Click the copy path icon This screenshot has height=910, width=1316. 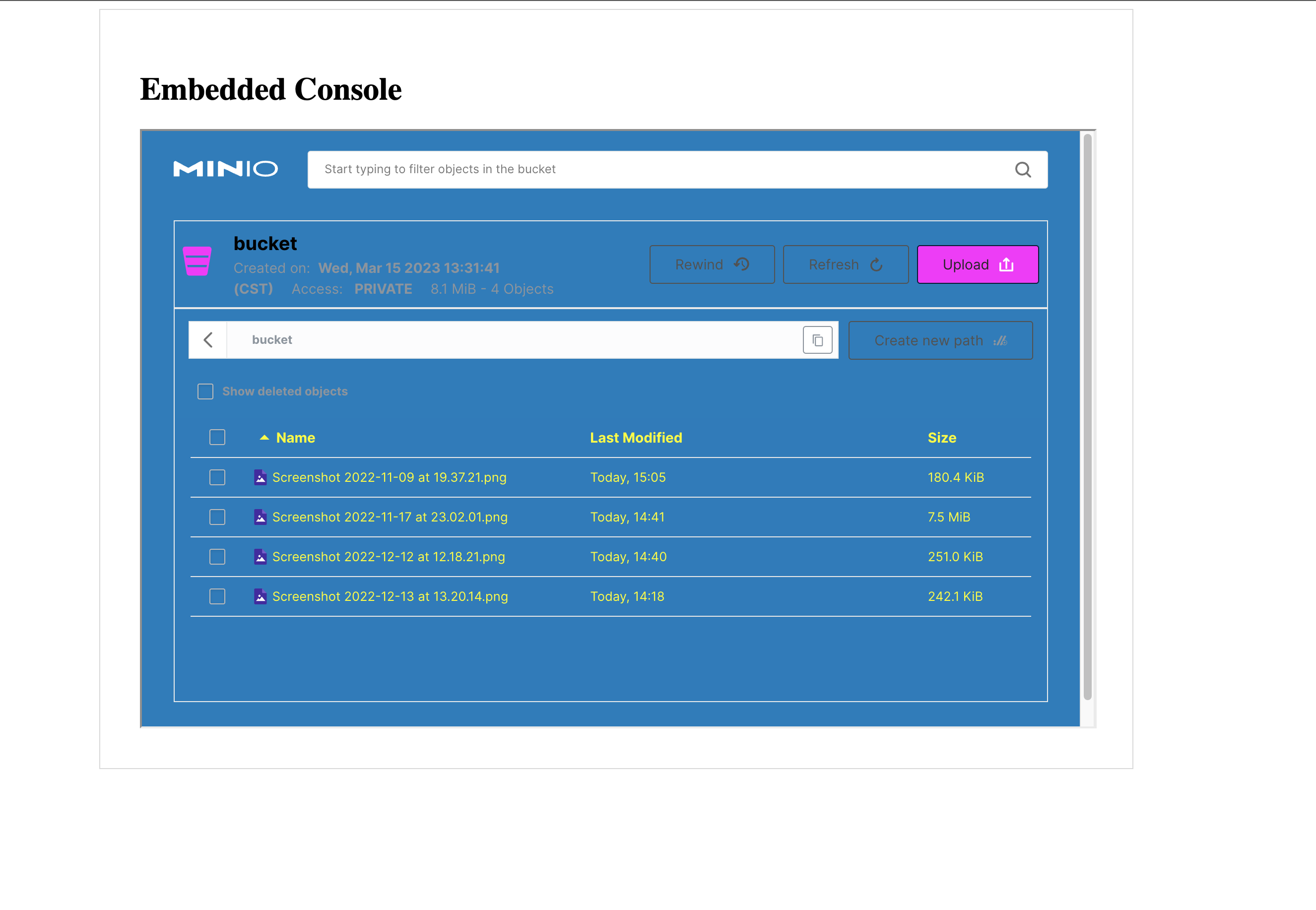coord(818,340)
